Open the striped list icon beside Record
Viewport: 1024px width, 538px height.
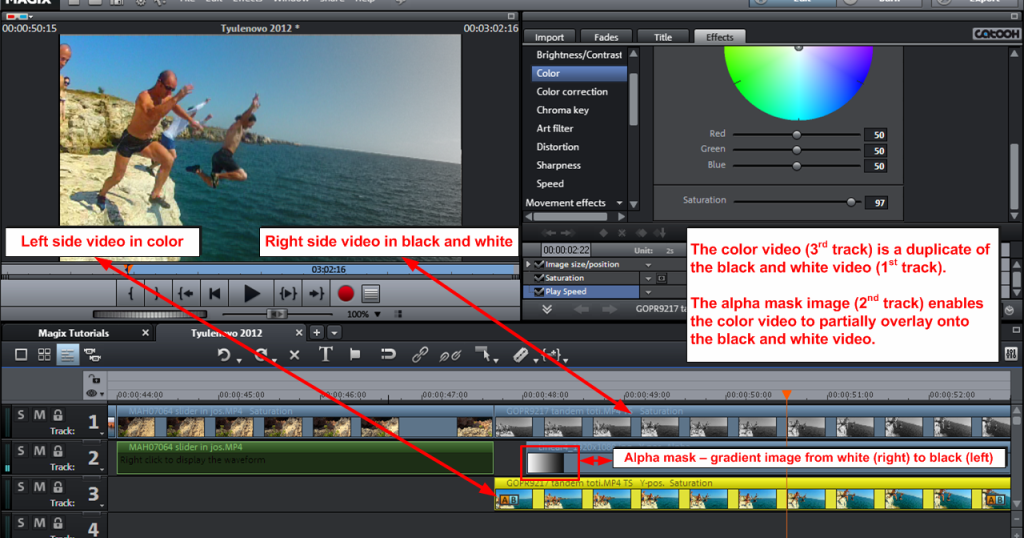coord(371,294)
